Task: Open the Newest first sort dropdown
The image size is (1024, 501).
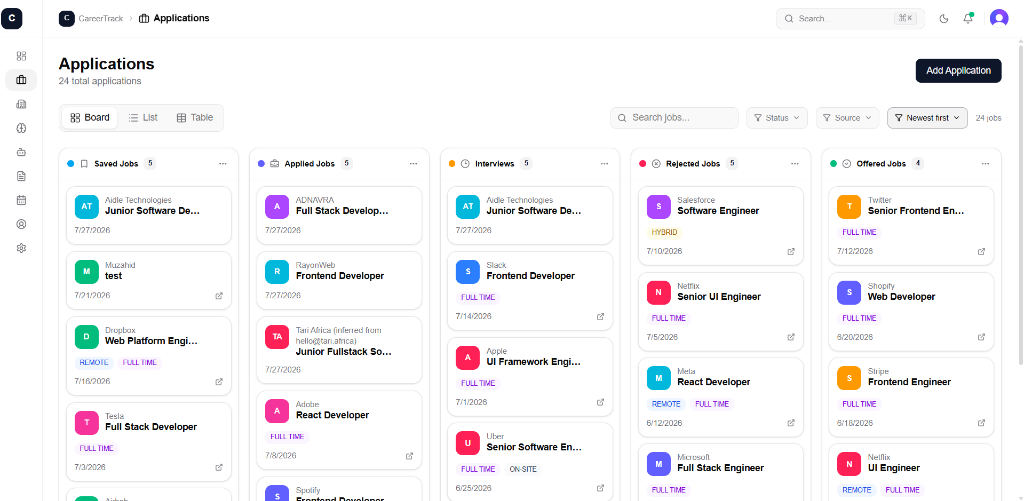Action: point(927,118)
